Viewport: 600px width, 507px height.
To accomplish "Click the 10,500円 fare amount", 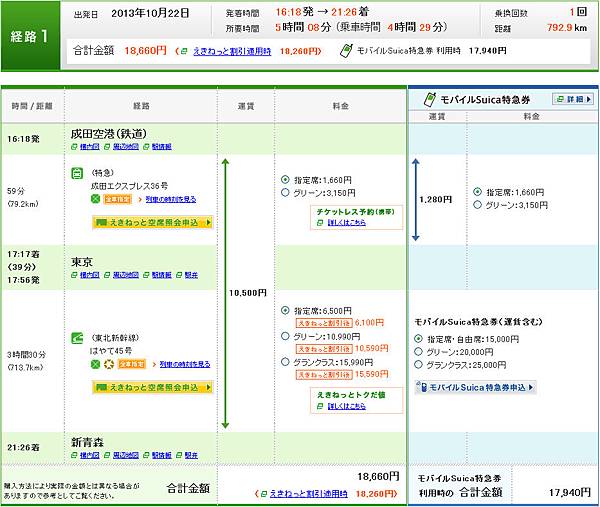I will [x=248, y=293].
